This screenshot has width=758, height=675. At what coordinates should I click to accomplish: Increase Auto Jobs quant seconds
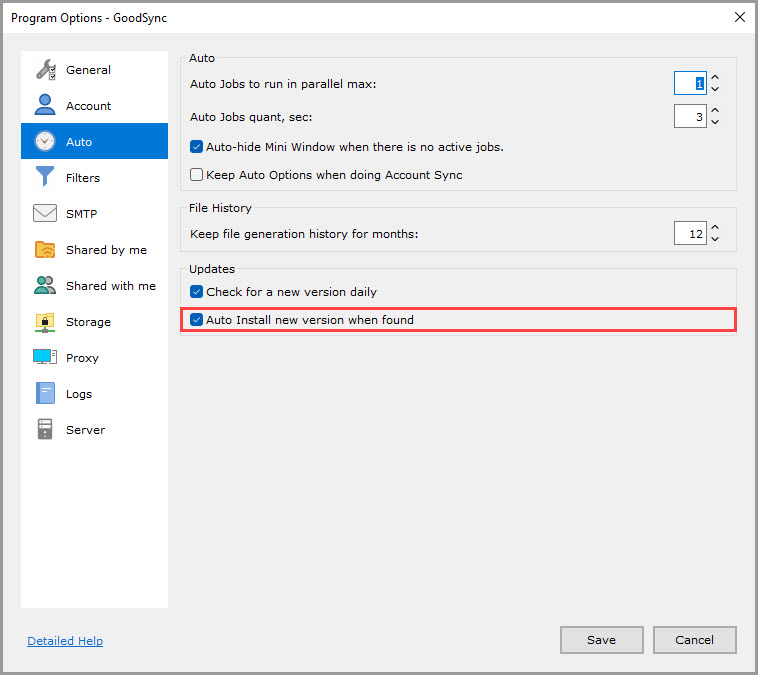tap(715, 110)
